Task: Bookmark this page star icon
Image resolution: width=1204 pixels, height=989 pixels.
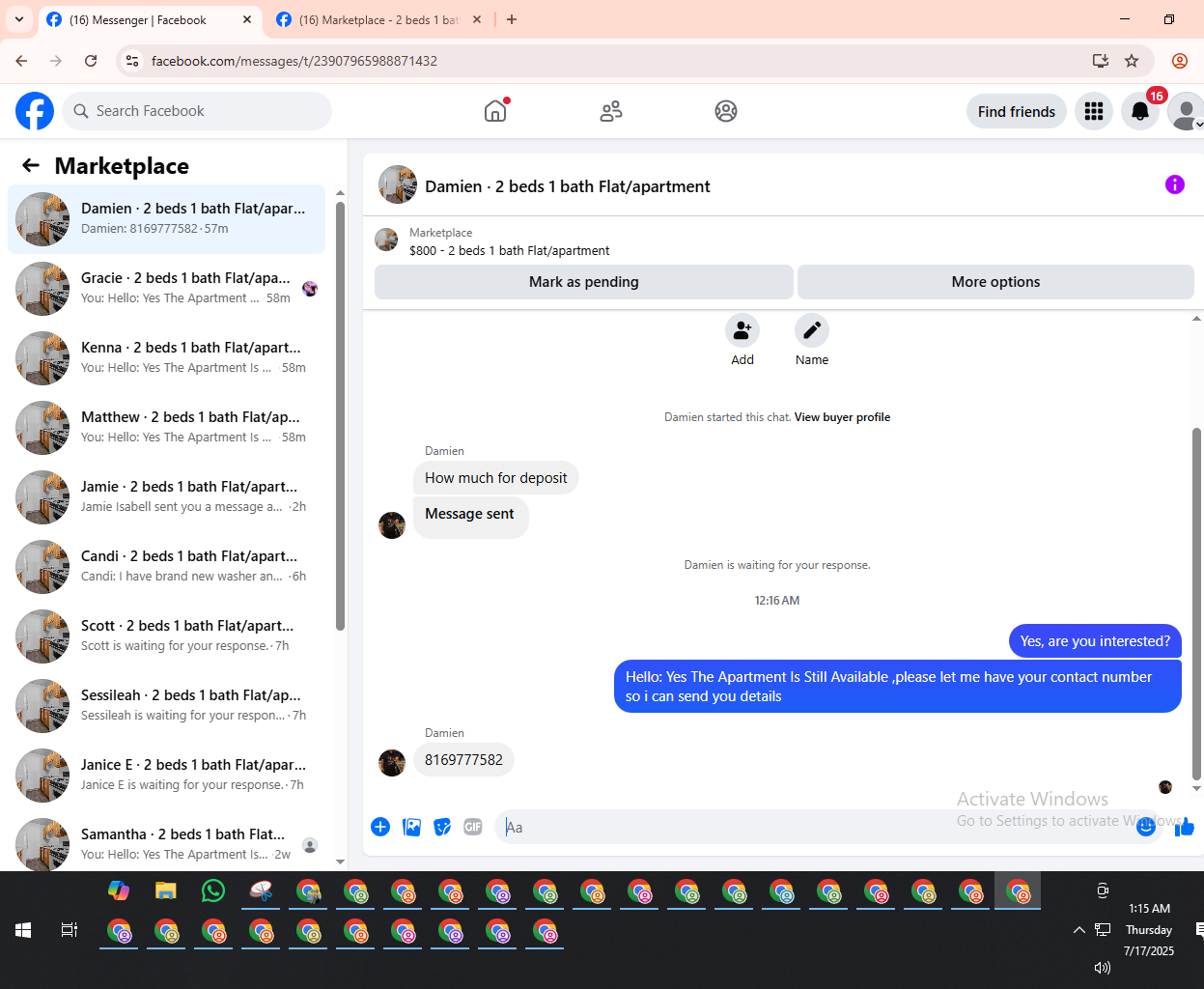Action: point(1132,61)
